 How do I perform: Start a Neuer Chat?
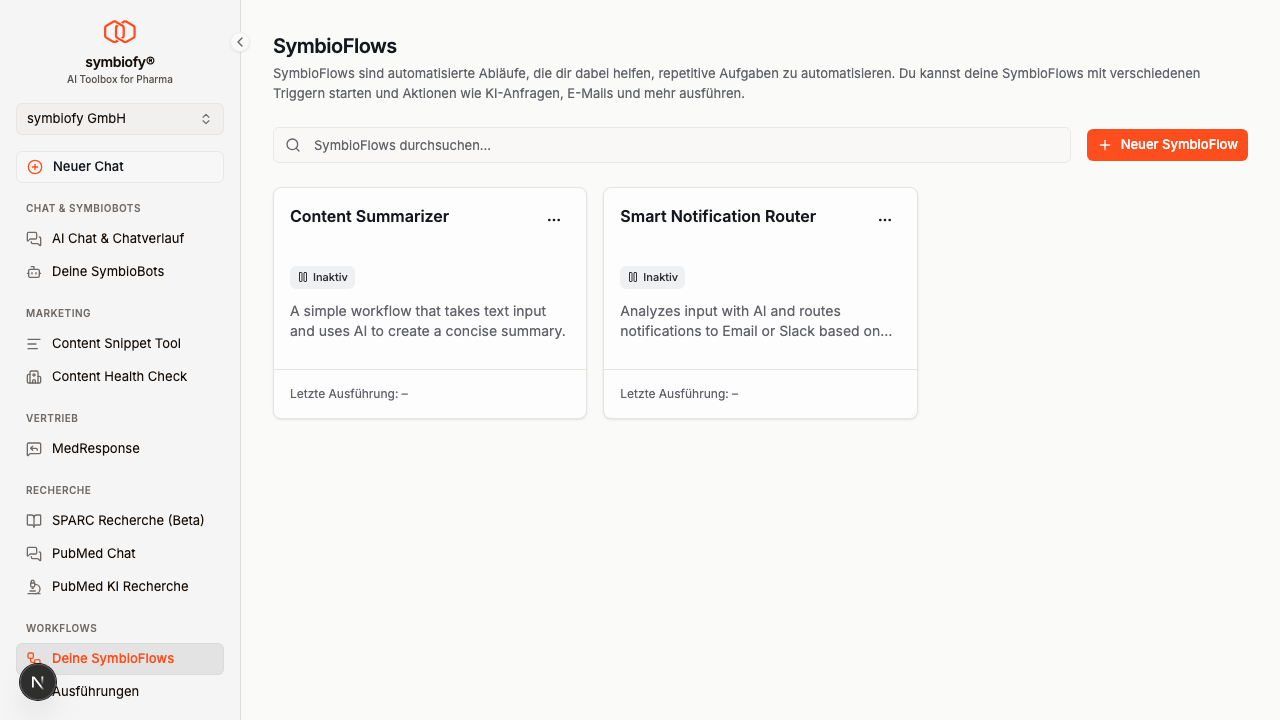click(120, 166)
